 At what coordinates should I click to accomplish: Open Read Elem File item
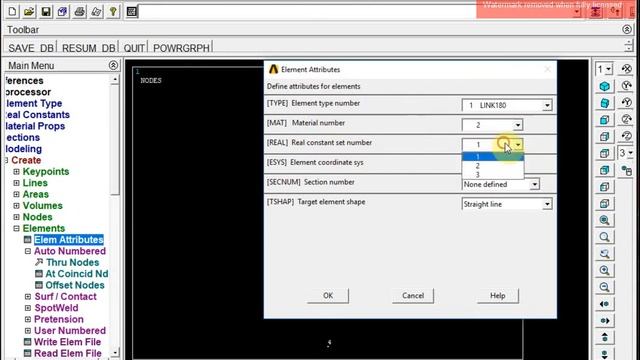point(67,353)
